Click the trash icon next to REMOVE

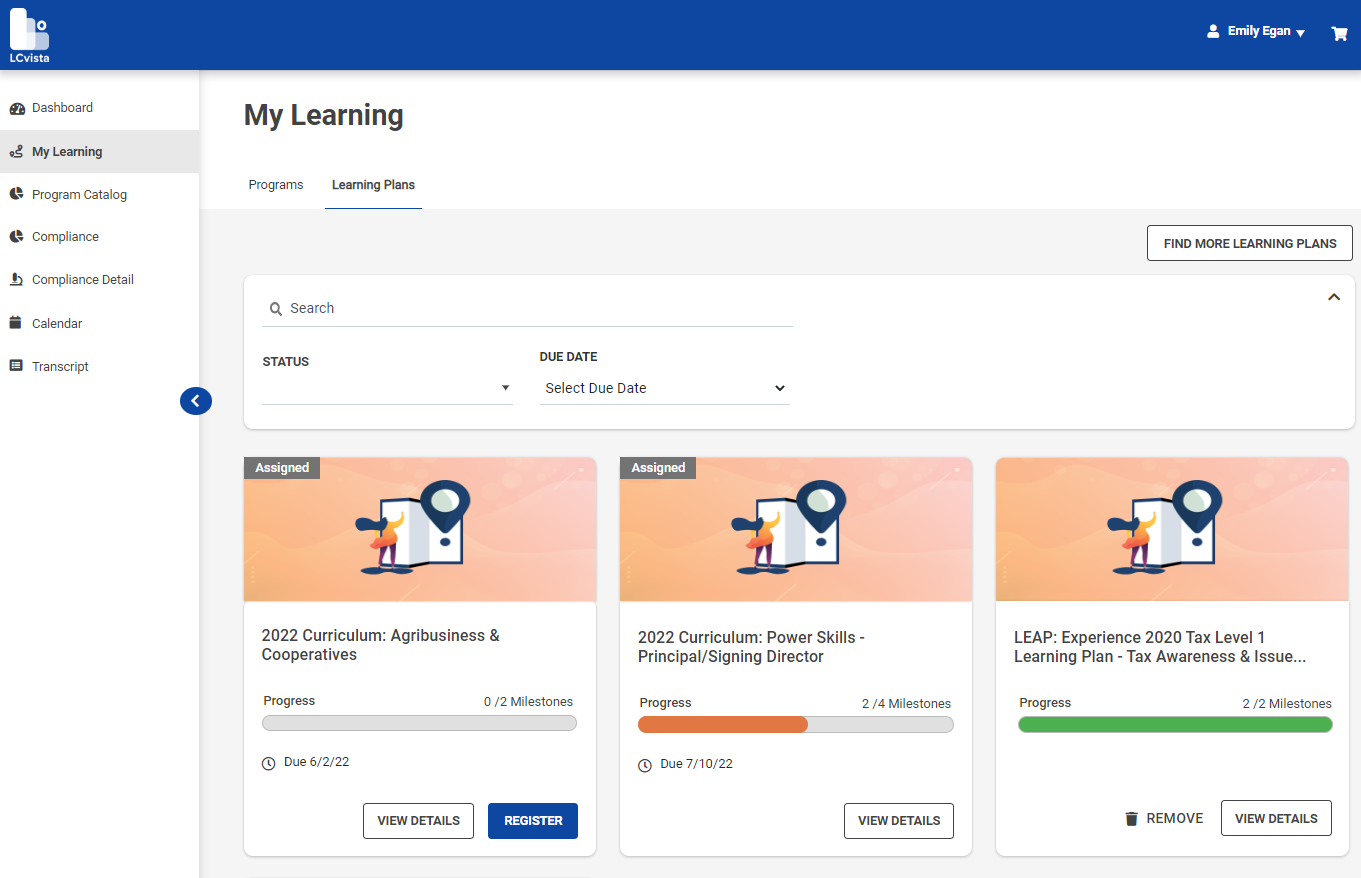(1131, 817)
